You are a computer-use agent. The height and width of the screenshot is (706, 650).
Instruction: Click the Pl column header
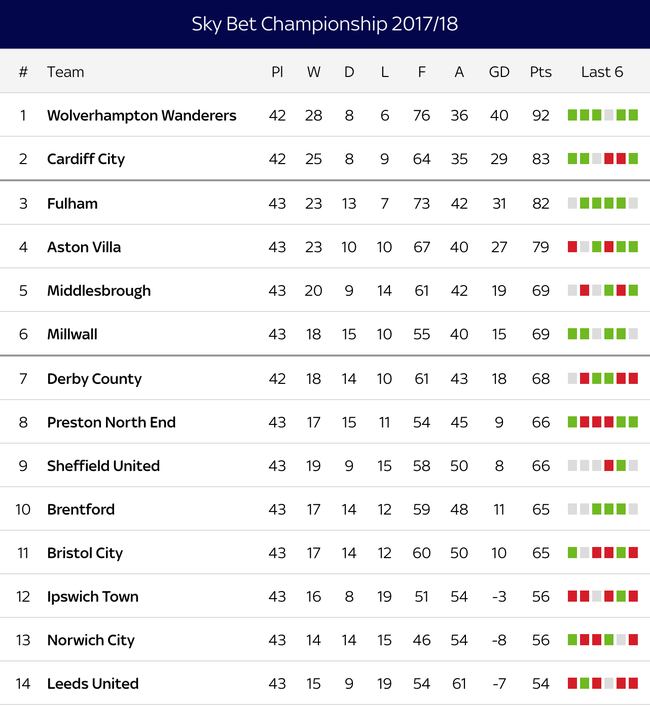277,72
